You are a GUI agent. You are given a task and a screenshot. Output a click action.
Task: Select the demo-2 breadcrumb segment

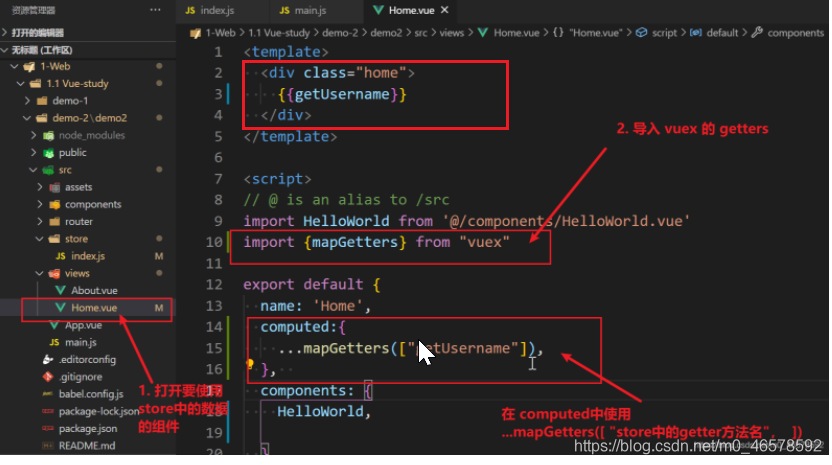340,33
